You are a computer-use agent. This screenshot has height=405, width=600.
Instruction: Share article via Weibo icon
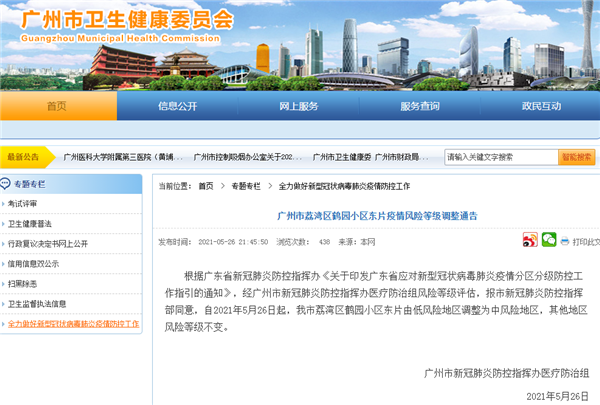[x=530, y=240]
